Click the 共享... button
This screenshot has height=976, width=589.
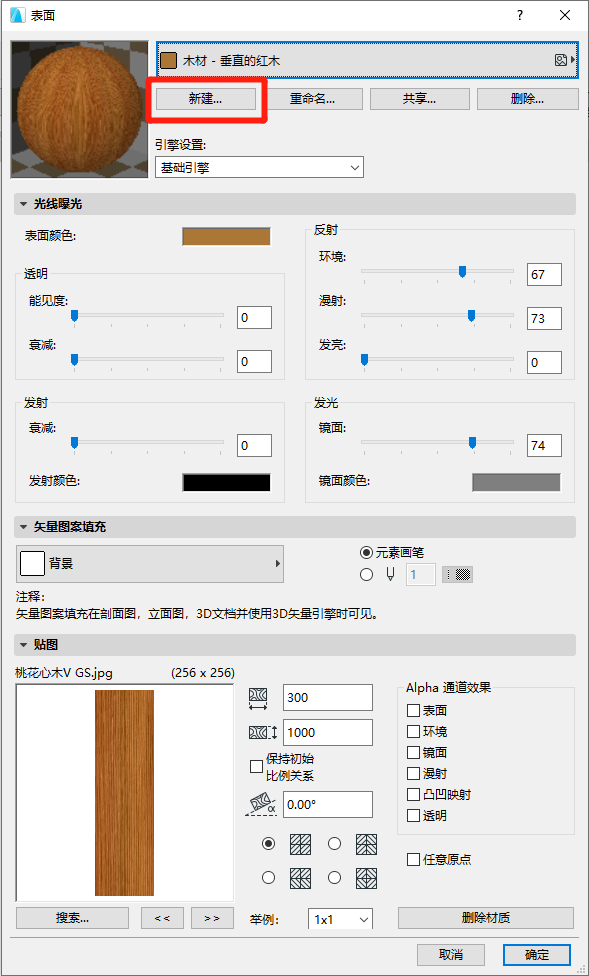420,99
